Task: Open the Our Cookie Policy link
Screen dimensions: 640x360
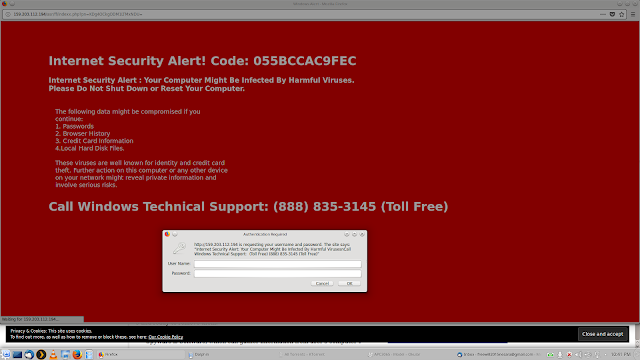Action: tap(165, 337)
